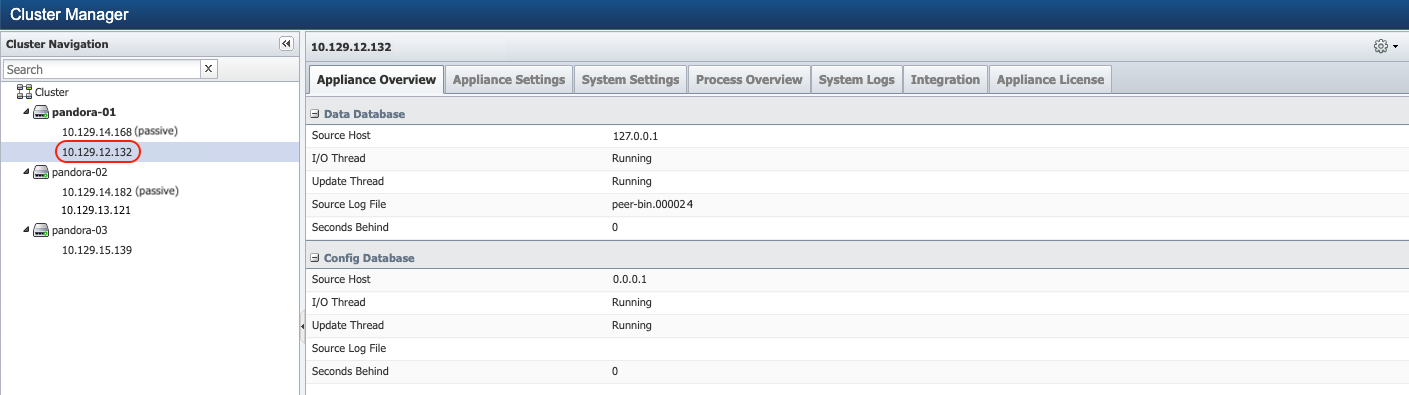
Task: Click the pandora-01 server icon
Action: point(41,112)
